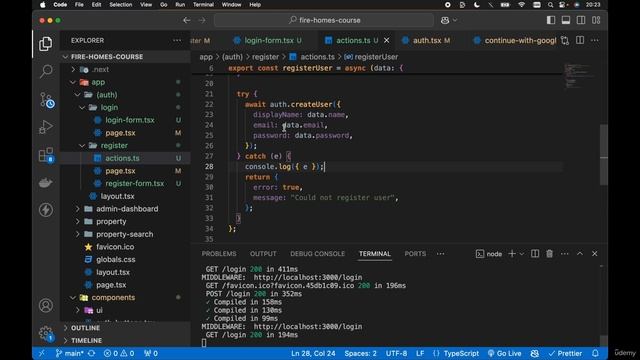The width and height of the screenshot is (640, 360).
Task: Toggle the primary side bar layout icon
Action: (x=551, y=20)
